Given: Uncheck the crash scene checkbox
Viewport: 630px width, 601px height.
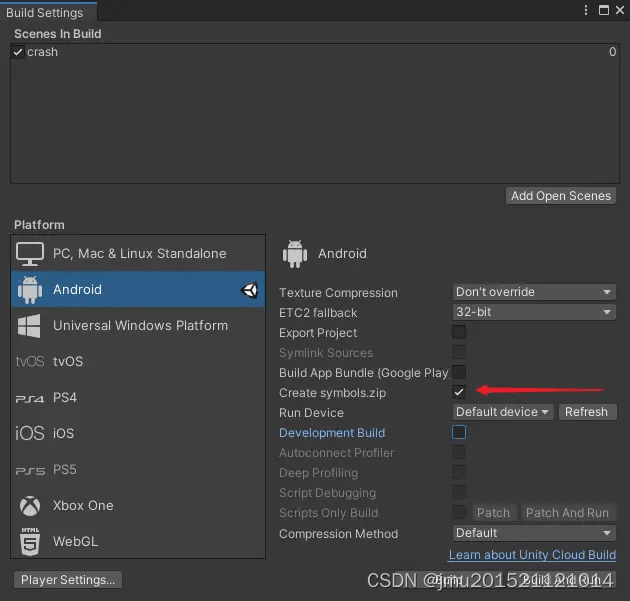Looking at the screenshot, I should click(x=18, y=52).
